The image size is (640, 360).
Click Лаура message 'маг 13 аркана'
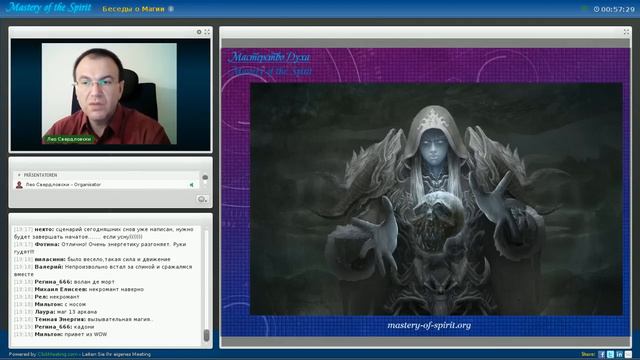pyautogui.click(x=56, y=312)
